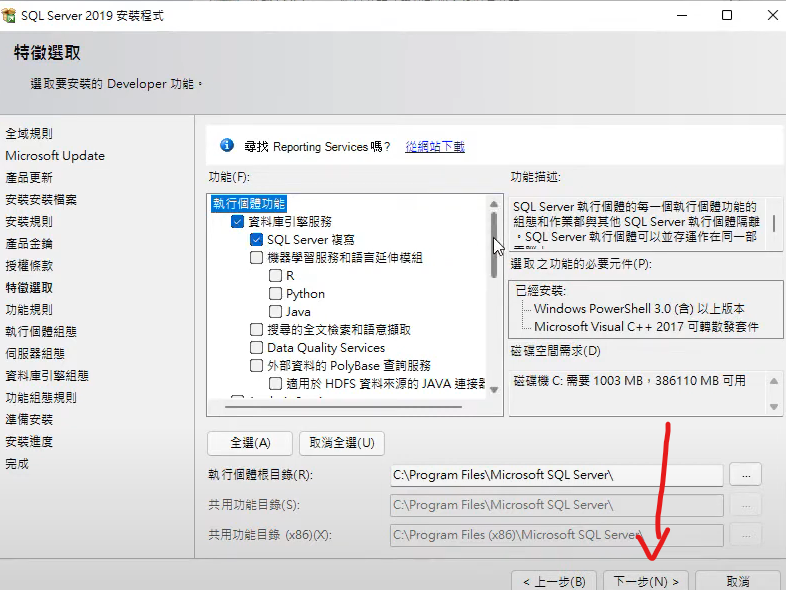Select 執行個體功能 tree heading
The height and width of the screenshot is (590, 786).
[249, 204]
